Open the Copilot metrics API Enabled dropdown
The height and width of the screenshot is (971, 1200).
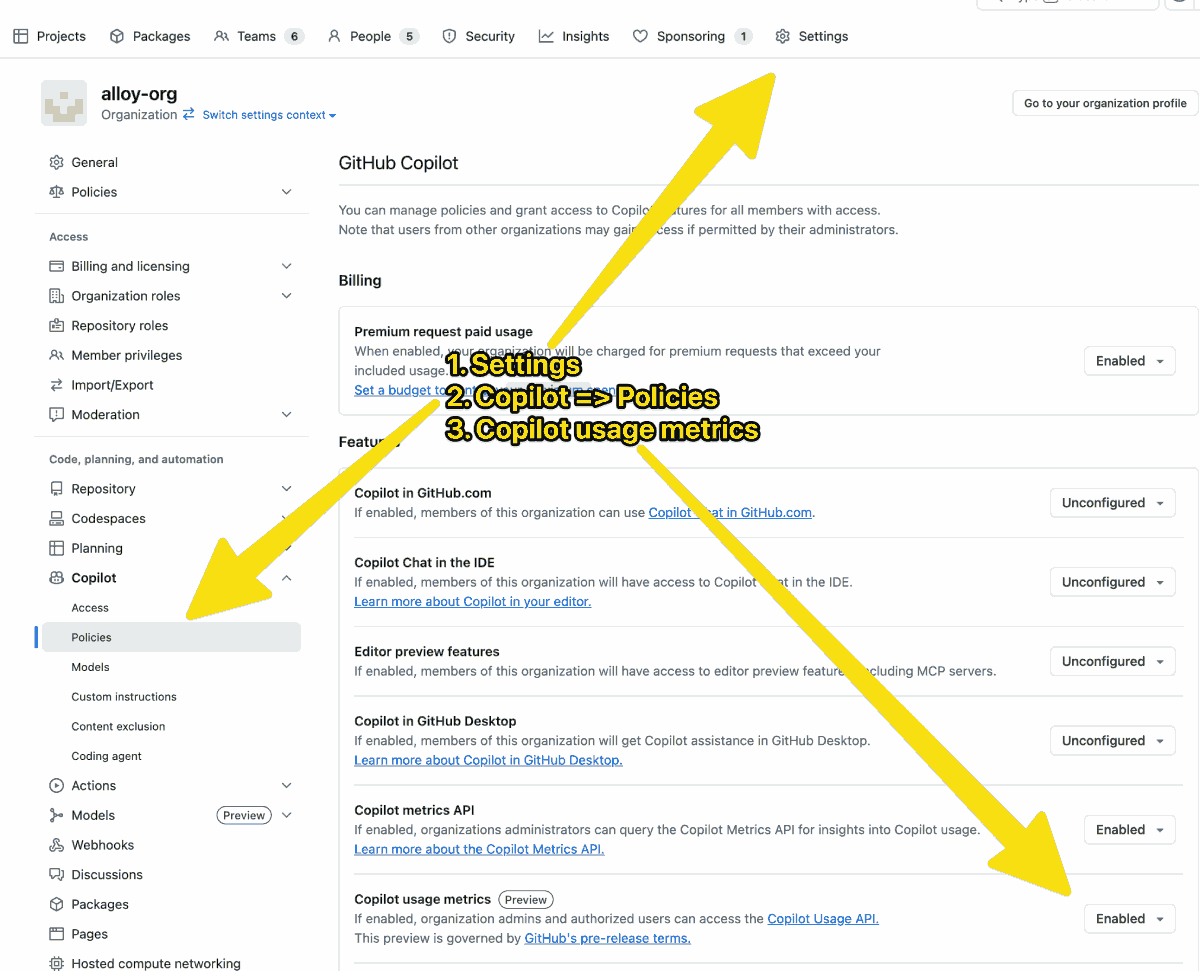(1129, 830)
